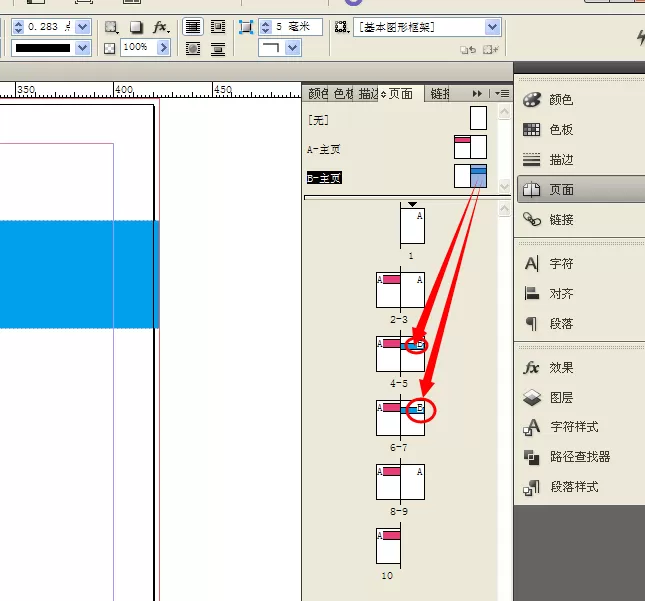The image size is (645, 601).
Task: Expand the opacity 100% slider arrow
Action: [163, 48]
